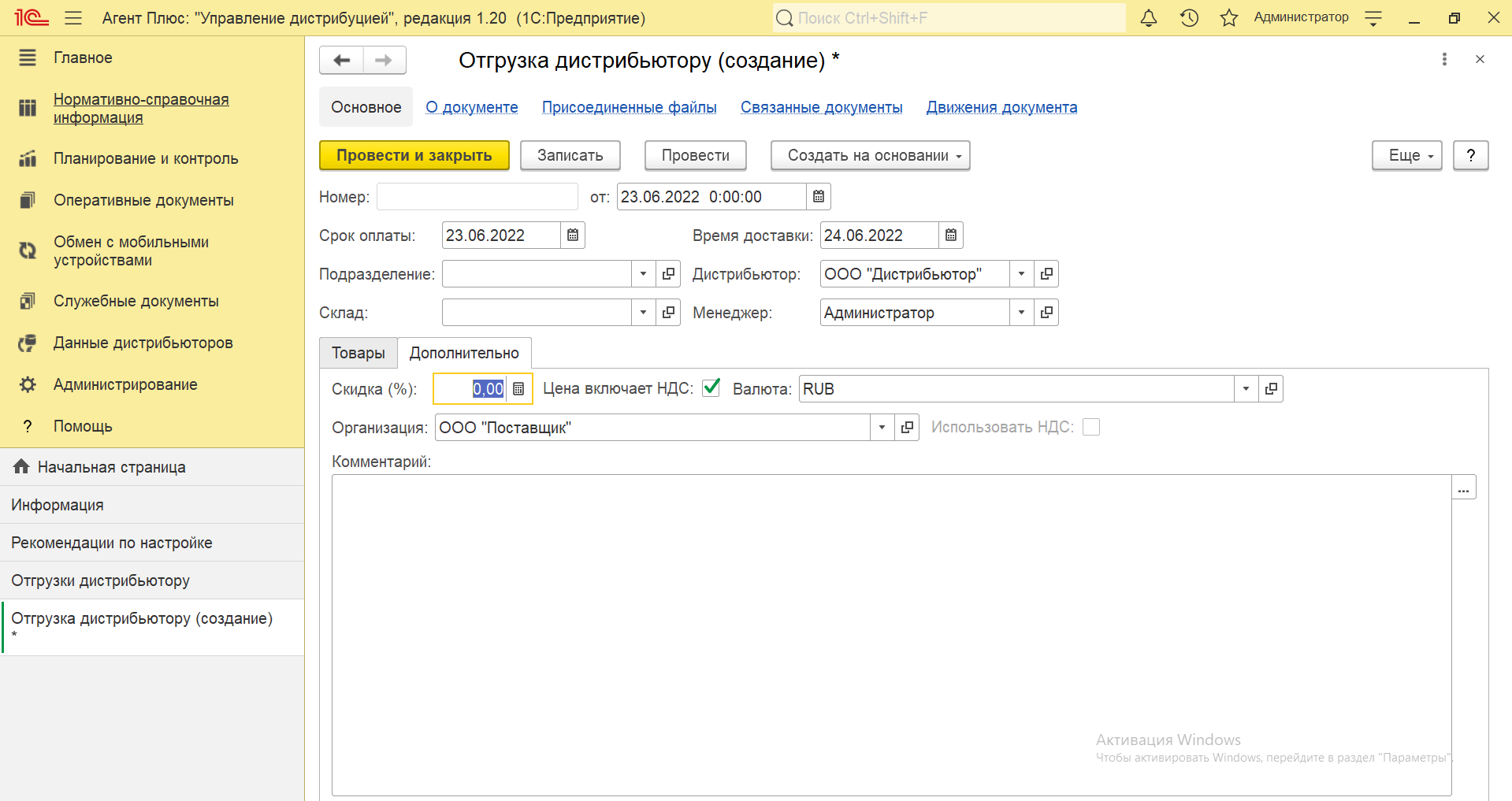Open Движения документа link
The width and height of the screenshot is (1512, 801).
point(1001,107)
